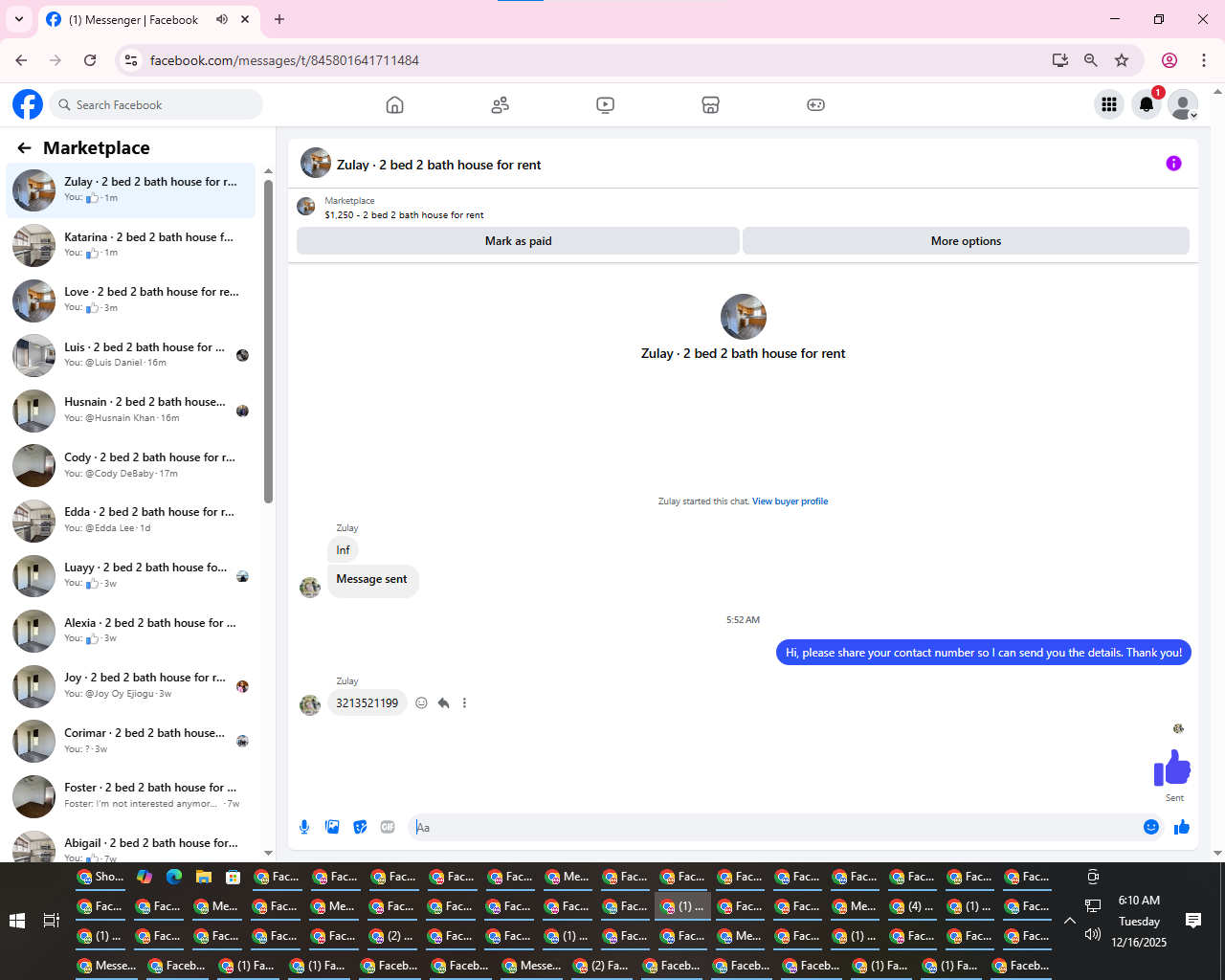Select the Joy chat row
This screenshot has width=1225, height=980.
pos(131,686)
